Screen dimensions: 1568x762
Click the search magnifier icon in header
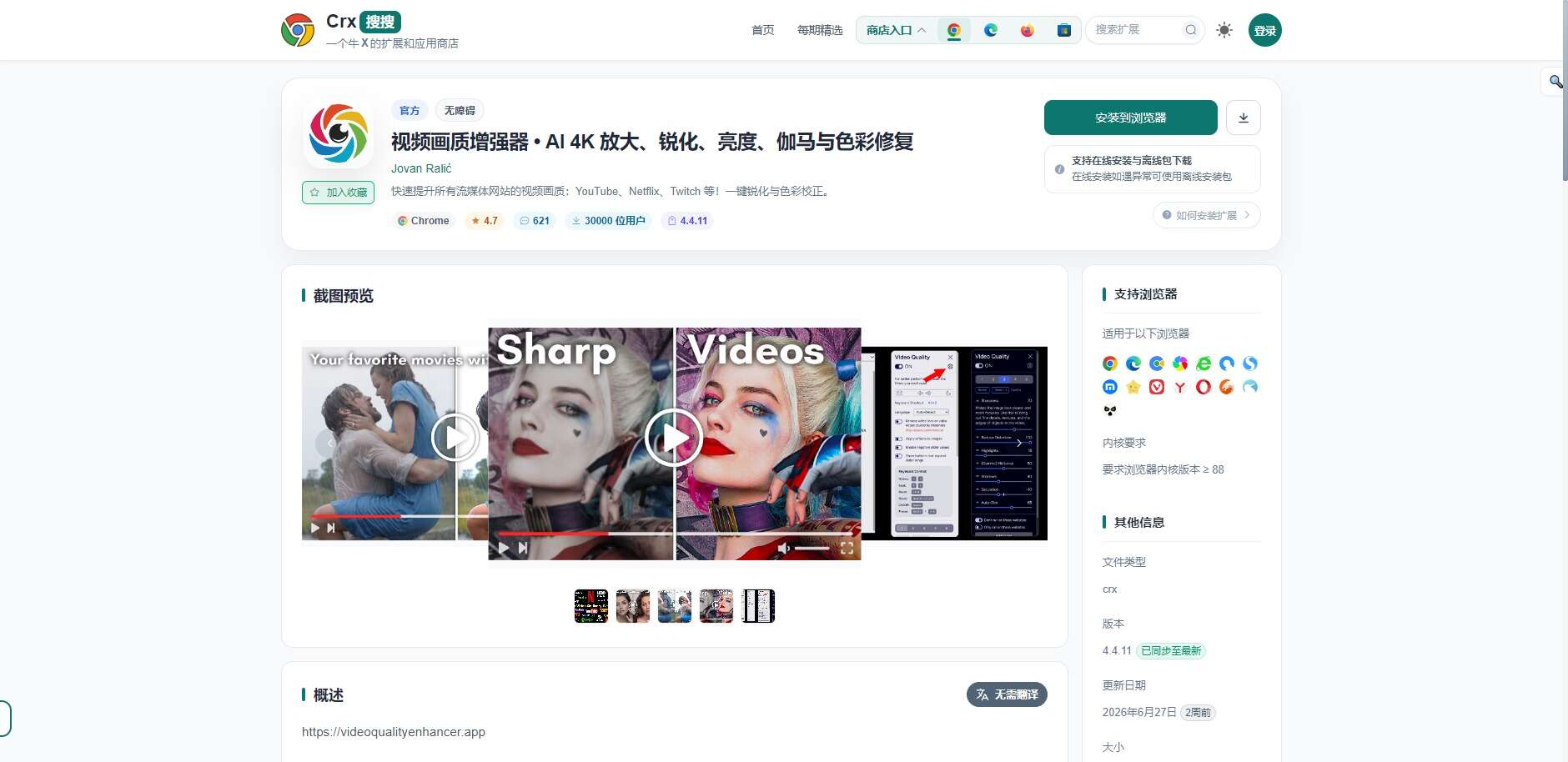pos(1191,30)
